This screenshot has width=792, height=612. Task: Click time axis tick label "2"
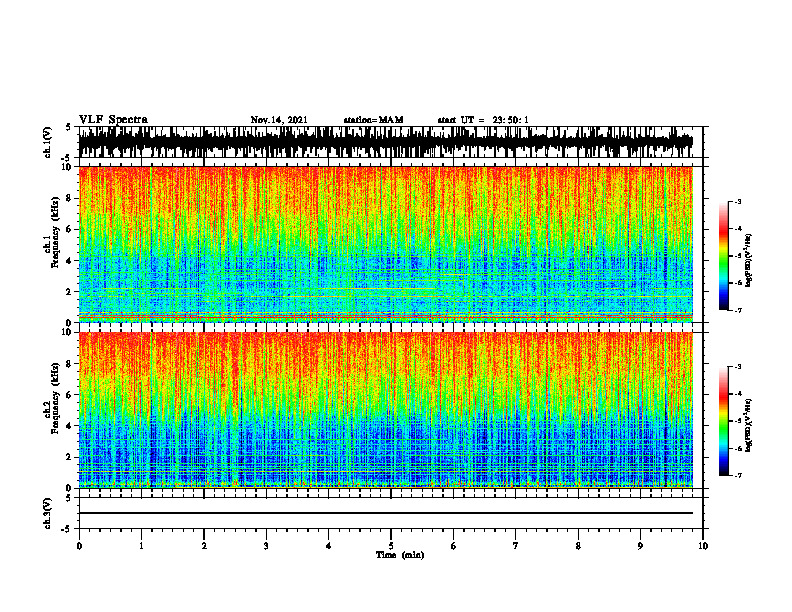point(204,546)
